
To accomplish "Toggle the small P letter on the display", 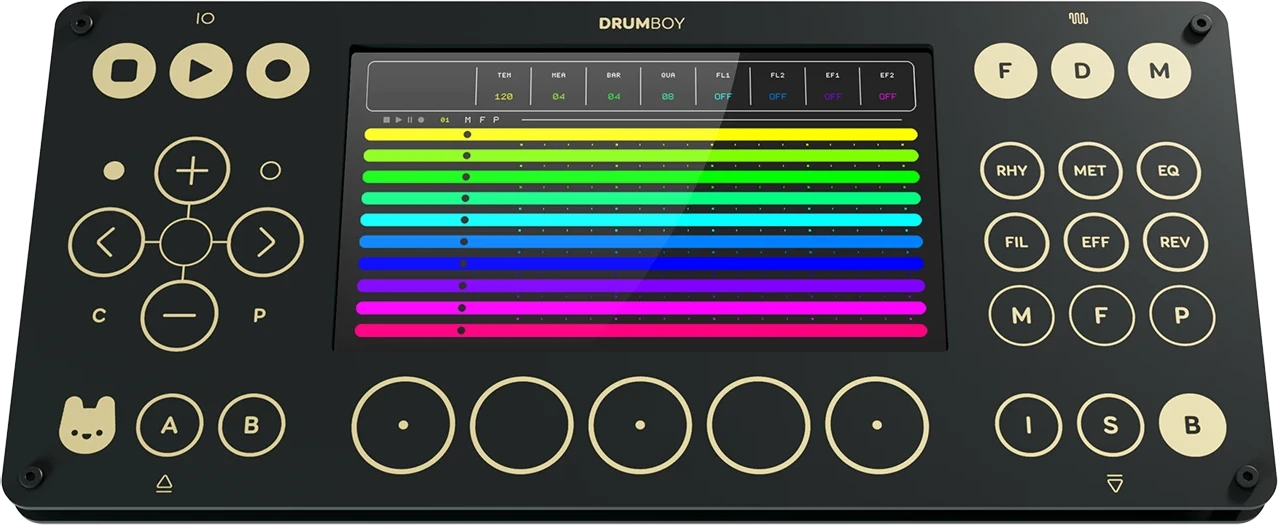I will [x=495, y=120].
